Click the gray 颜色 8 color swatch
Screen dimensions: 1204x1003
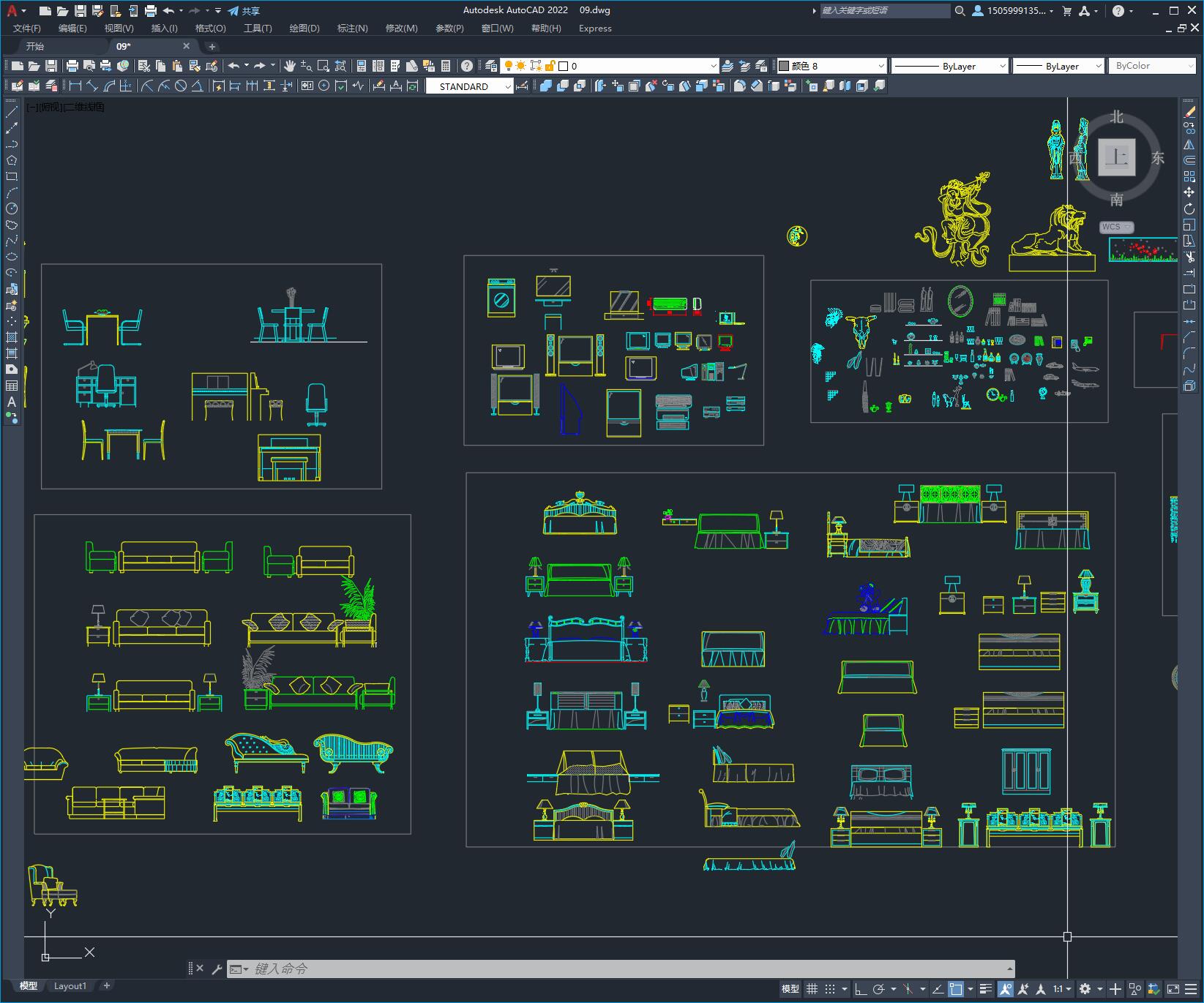click(784, 66)
